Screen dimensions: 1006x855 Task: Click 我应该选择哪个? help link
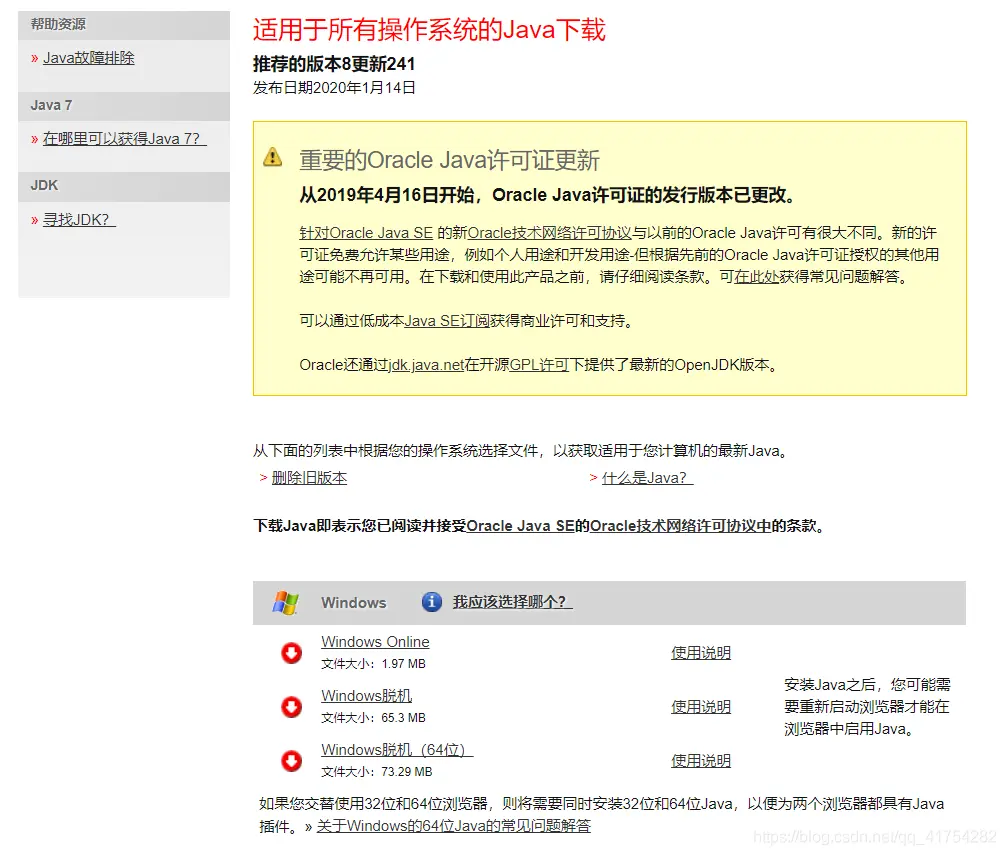[513, 602]
